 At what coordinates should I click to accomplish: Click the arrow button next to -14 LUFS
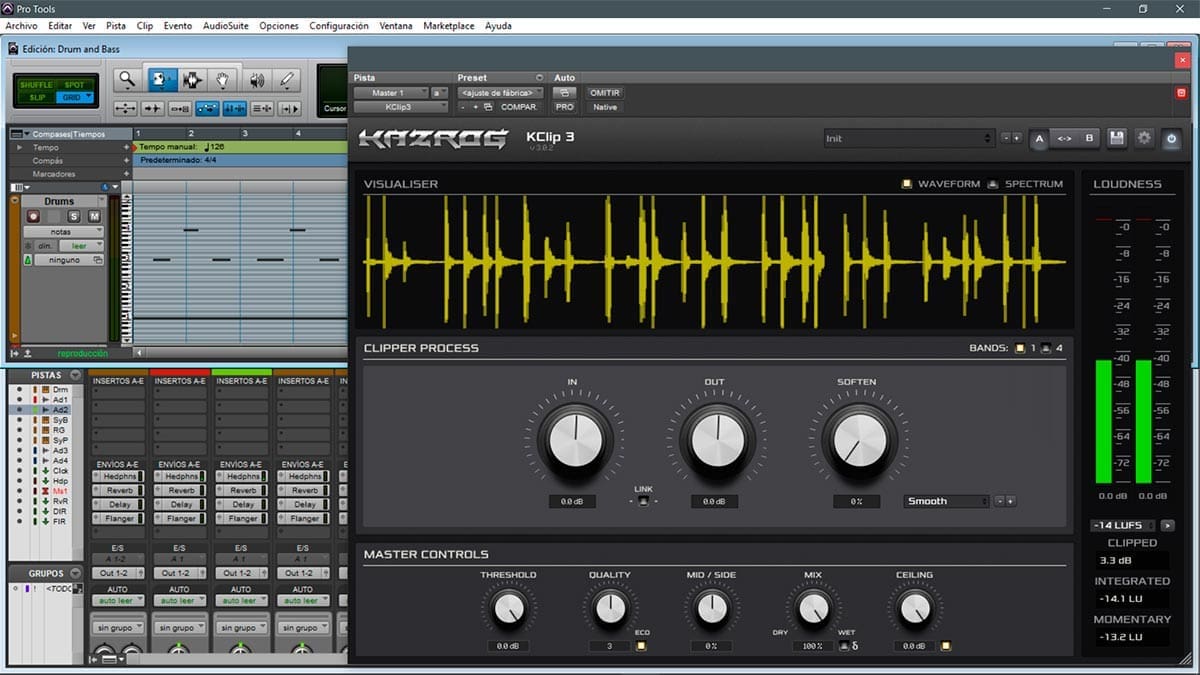[1167, 525]
